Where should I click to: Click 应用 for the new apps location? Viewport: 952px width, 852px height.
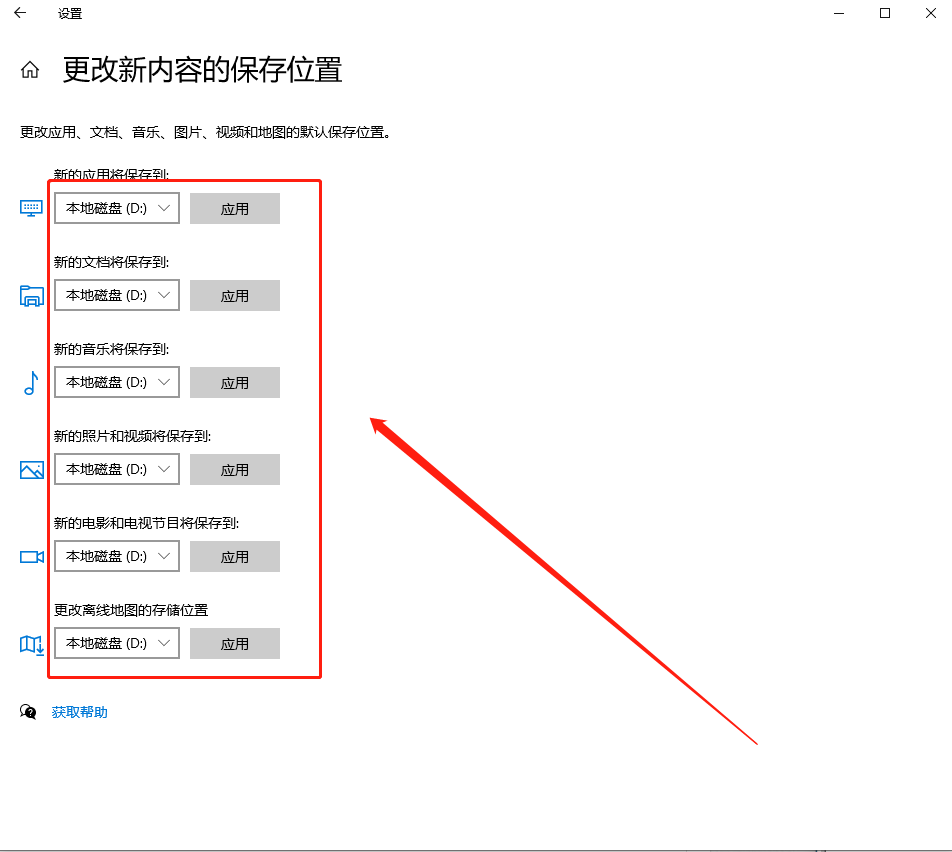[x=234, y=208]
